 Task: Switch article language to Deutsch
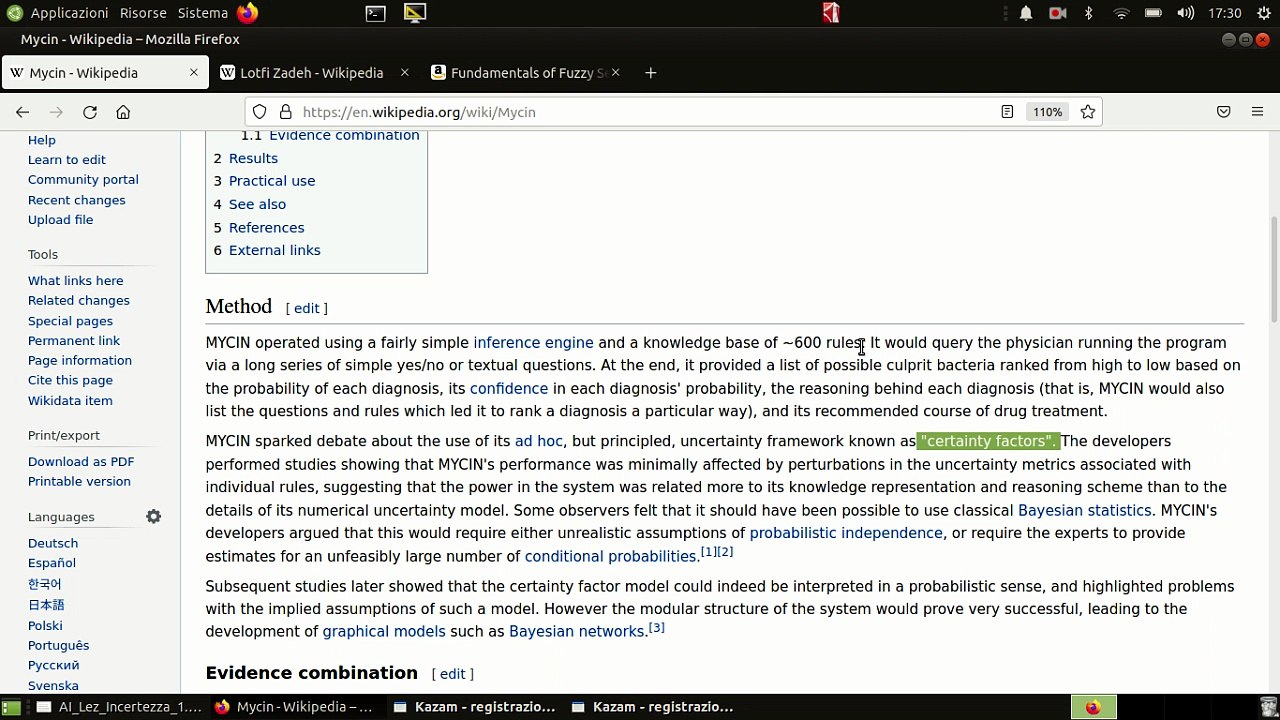click(53, 544)
